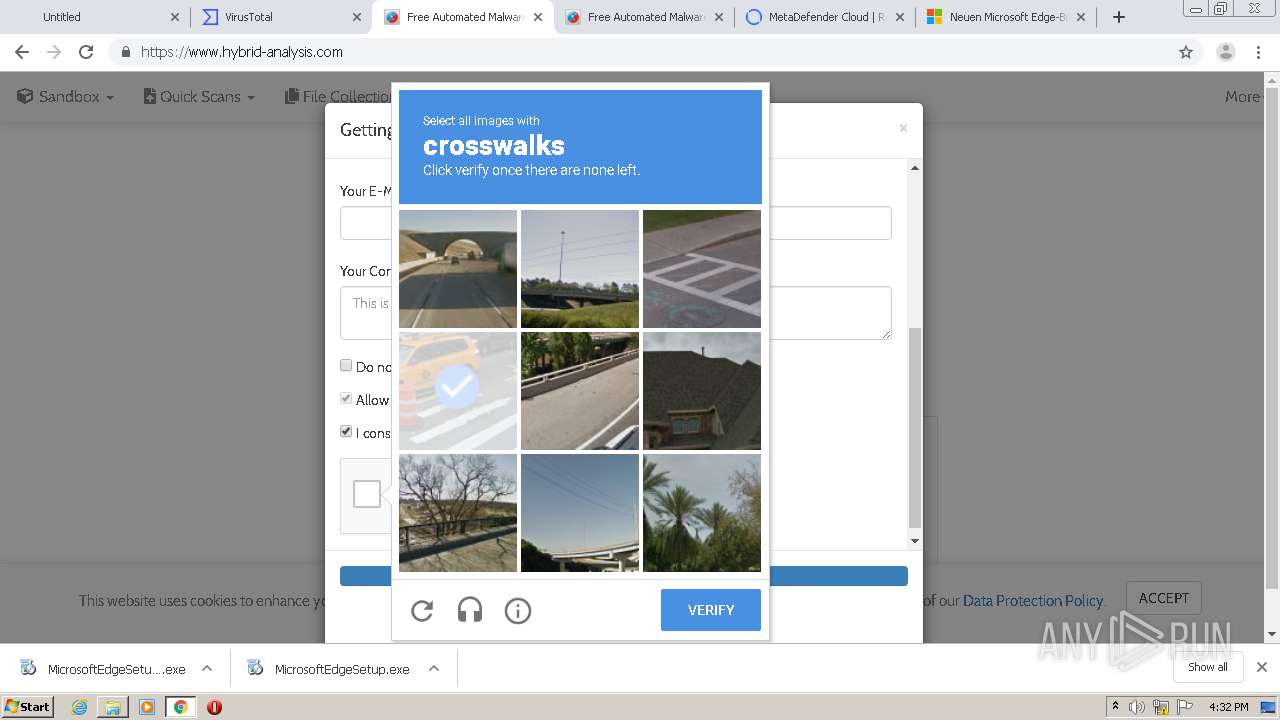Switch to the Untitled tab
The width and height of the screenshot is (1280, 720).
point(95,17)
